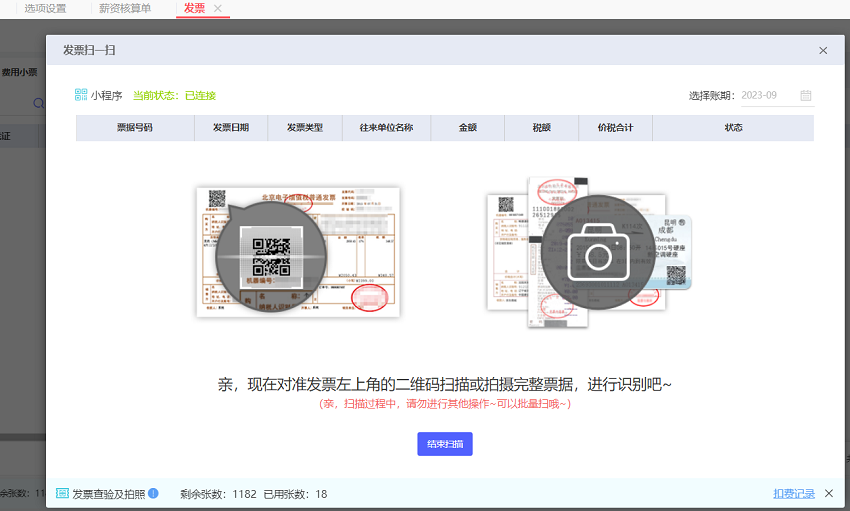This screenshot has height=511, width=850.
Task: Switch to the 选项设置 tab
Action: (45, 8)
